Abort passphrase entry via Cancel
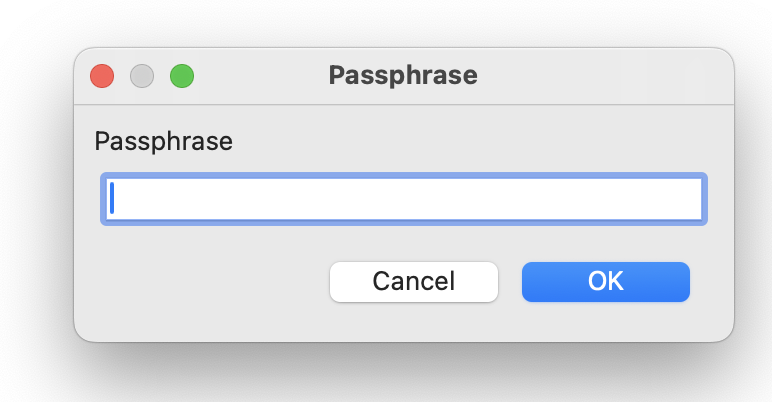Viewport: 772px width, 402px height. [x=414, y=282]
